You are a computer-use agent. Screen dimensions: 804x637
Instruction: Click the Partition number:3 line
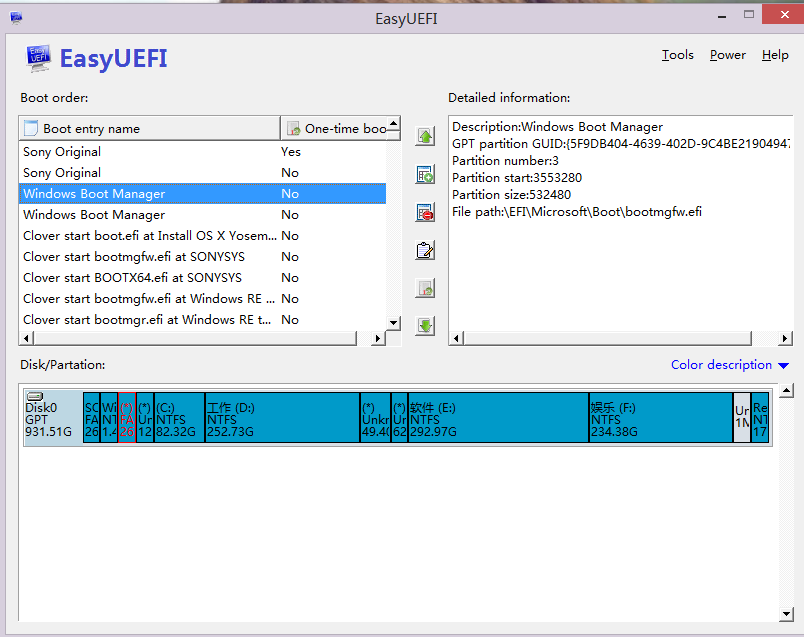(x=505, y=161)
